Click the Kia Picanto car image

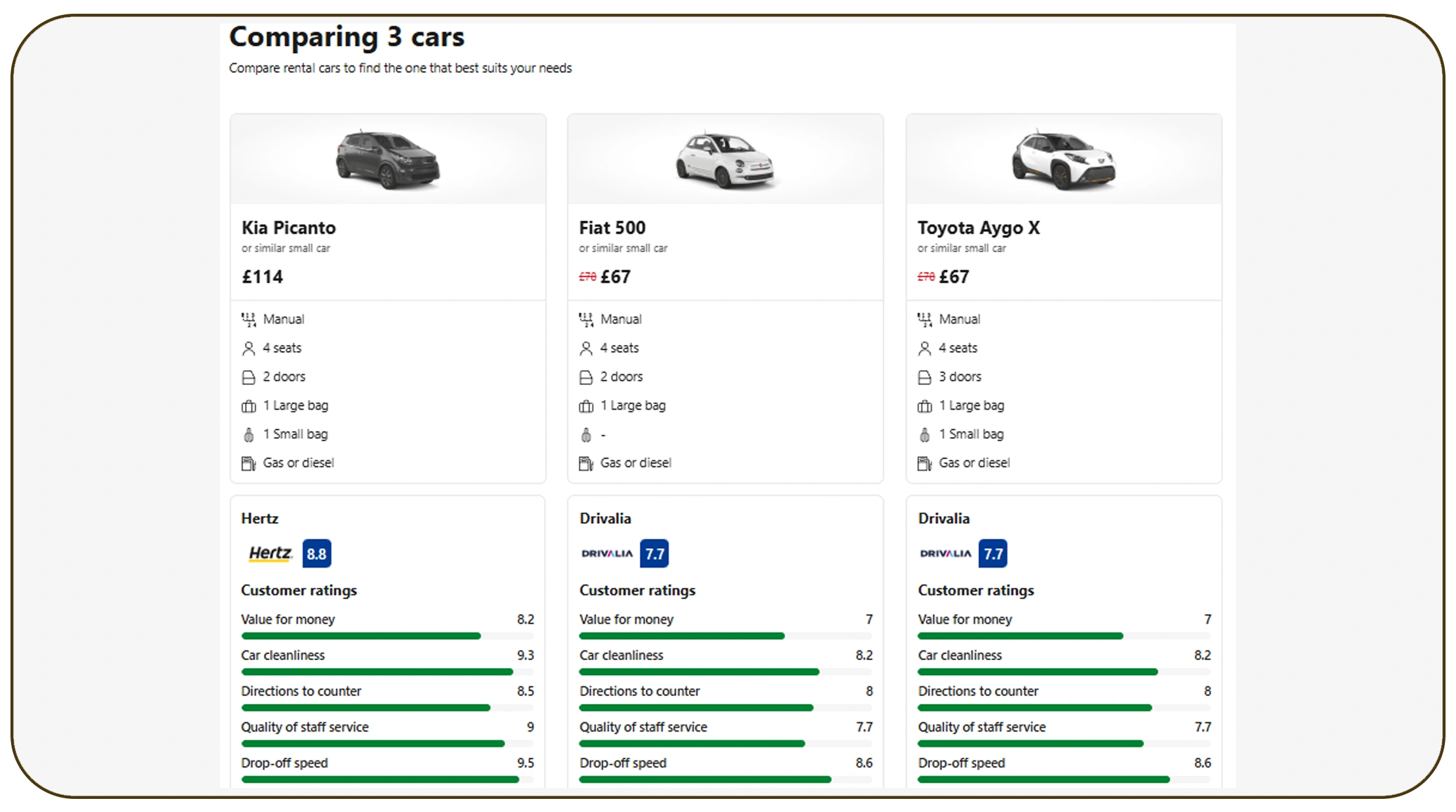point(388,159)
